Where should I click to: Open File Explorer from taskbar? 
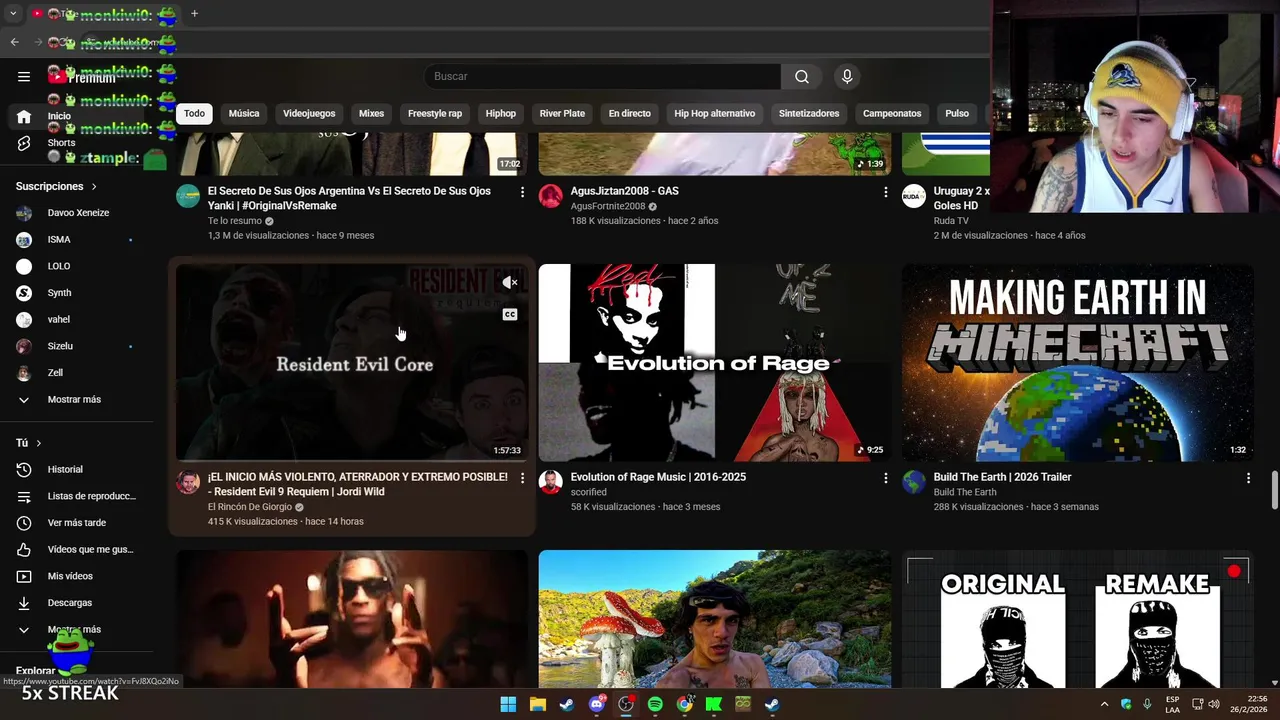[537, 704]
